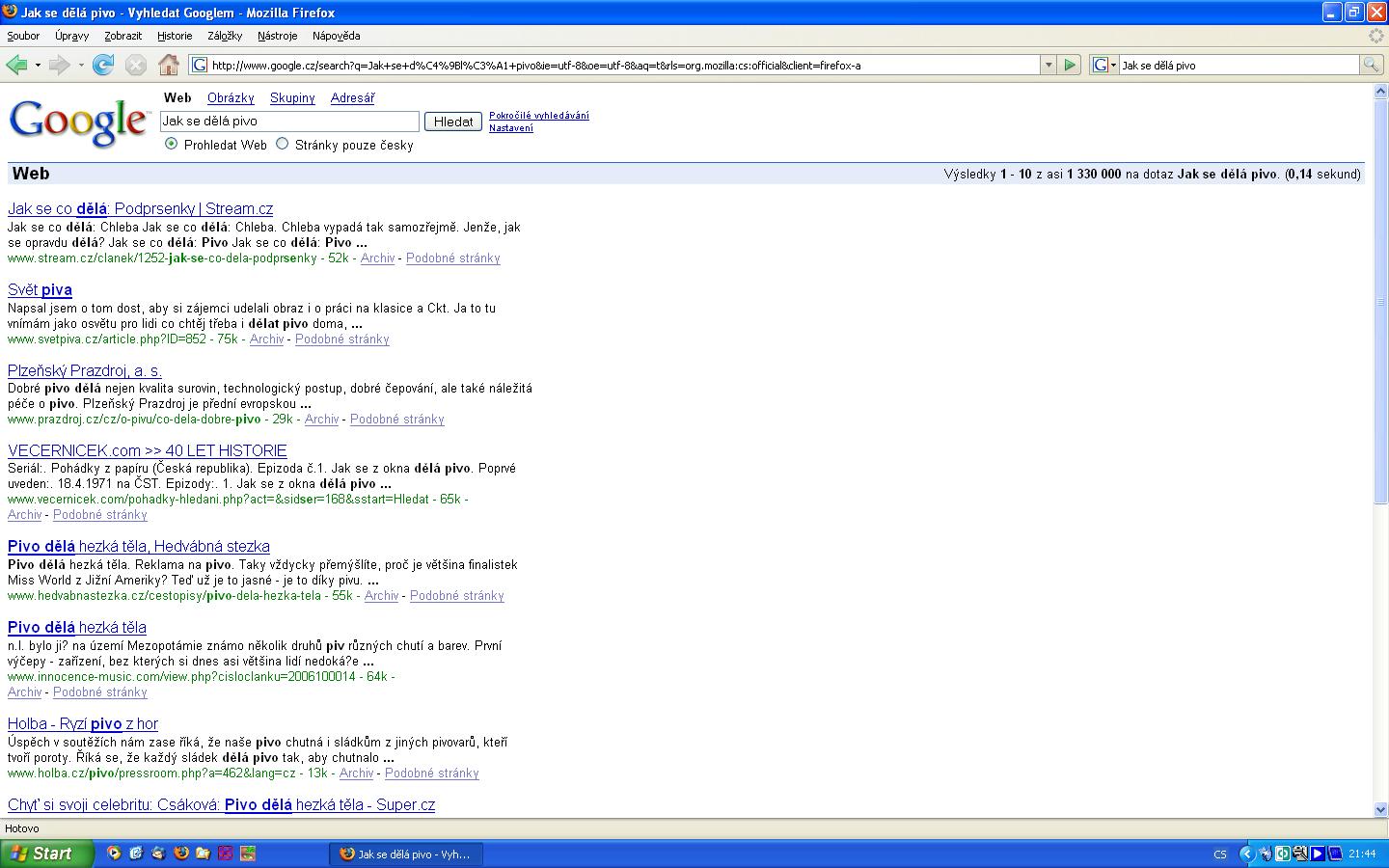The height and width of the screenshot is (868, 1389).
Task: Open the URL bar history dropdown
Action: tap(1049, 65)
